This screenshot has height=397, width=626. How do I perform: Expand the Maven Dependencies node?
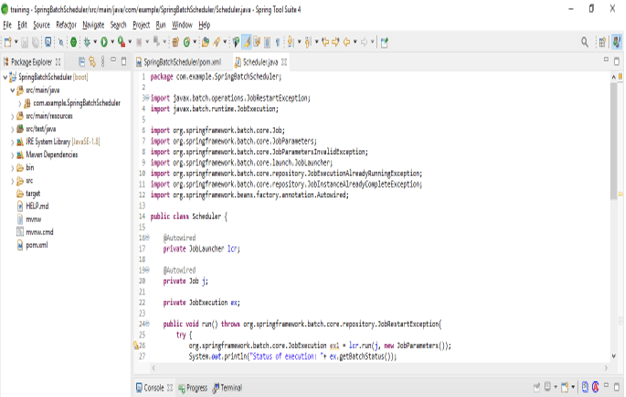[12, 155]
